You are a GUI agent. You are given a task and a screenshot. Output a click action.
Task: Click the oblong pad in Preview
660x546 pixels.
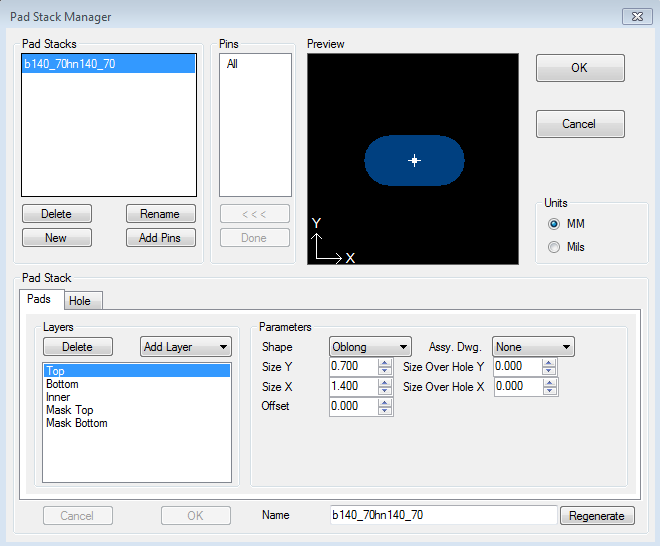[414, 160]
